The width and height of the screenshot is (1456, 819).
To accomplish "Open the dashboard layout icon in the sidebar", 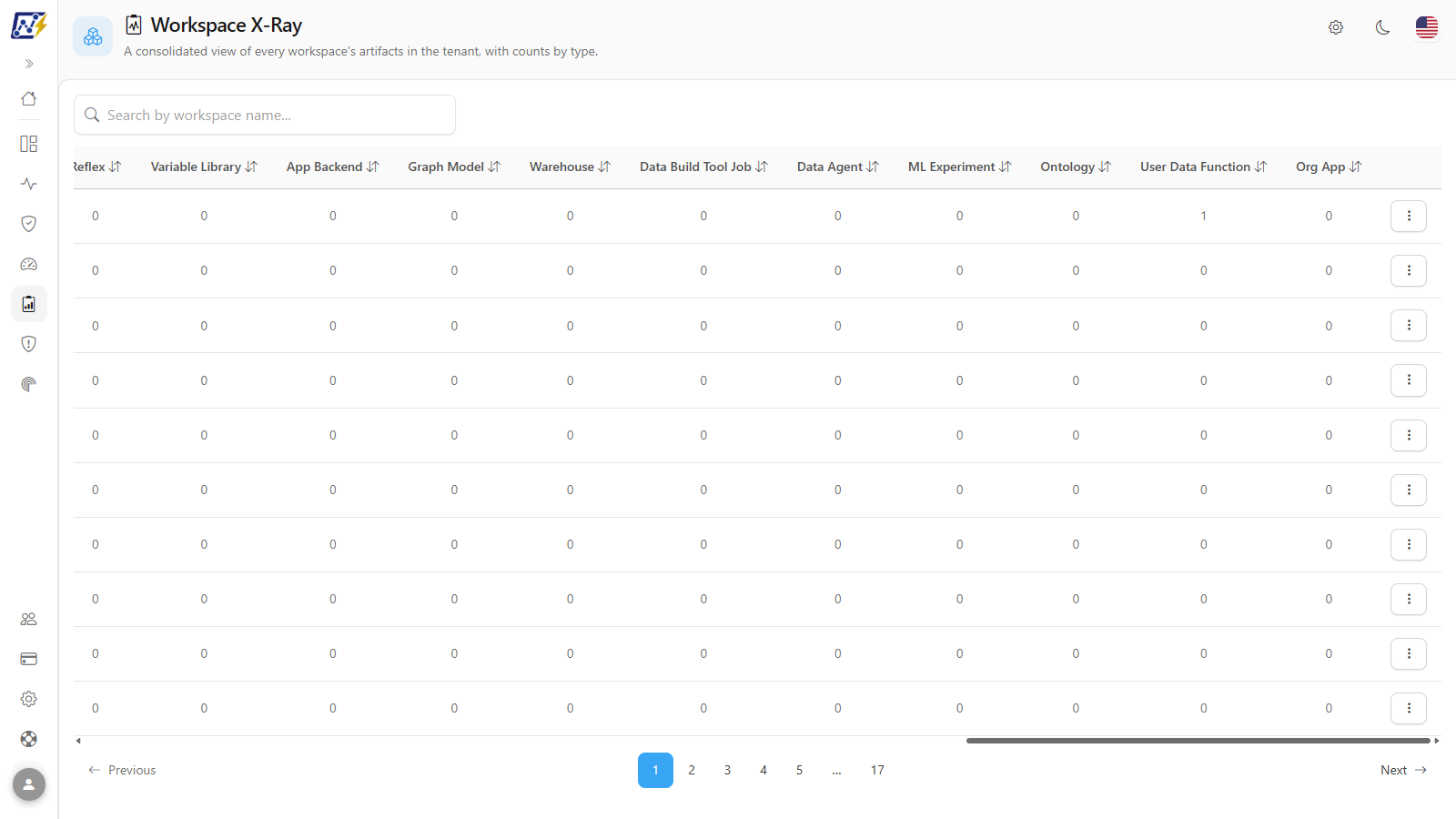I will [29, 144].
